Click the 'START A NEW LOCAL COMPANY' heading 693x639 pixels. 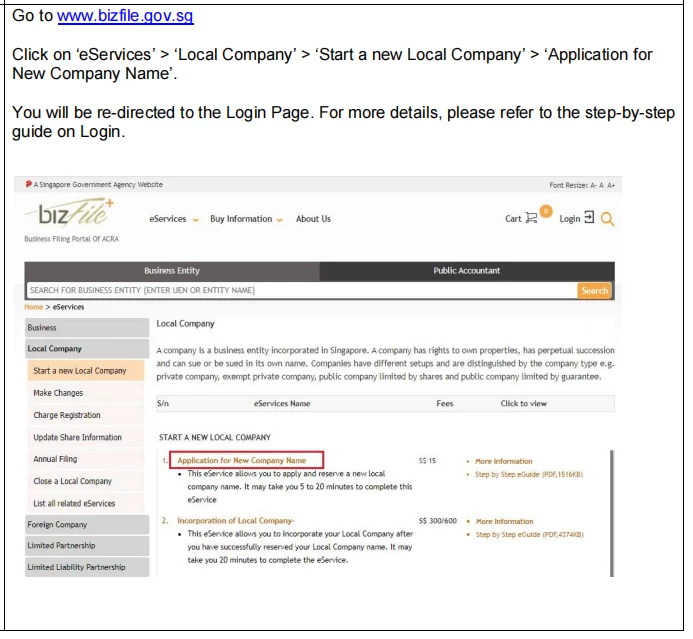tap(215, 437)
